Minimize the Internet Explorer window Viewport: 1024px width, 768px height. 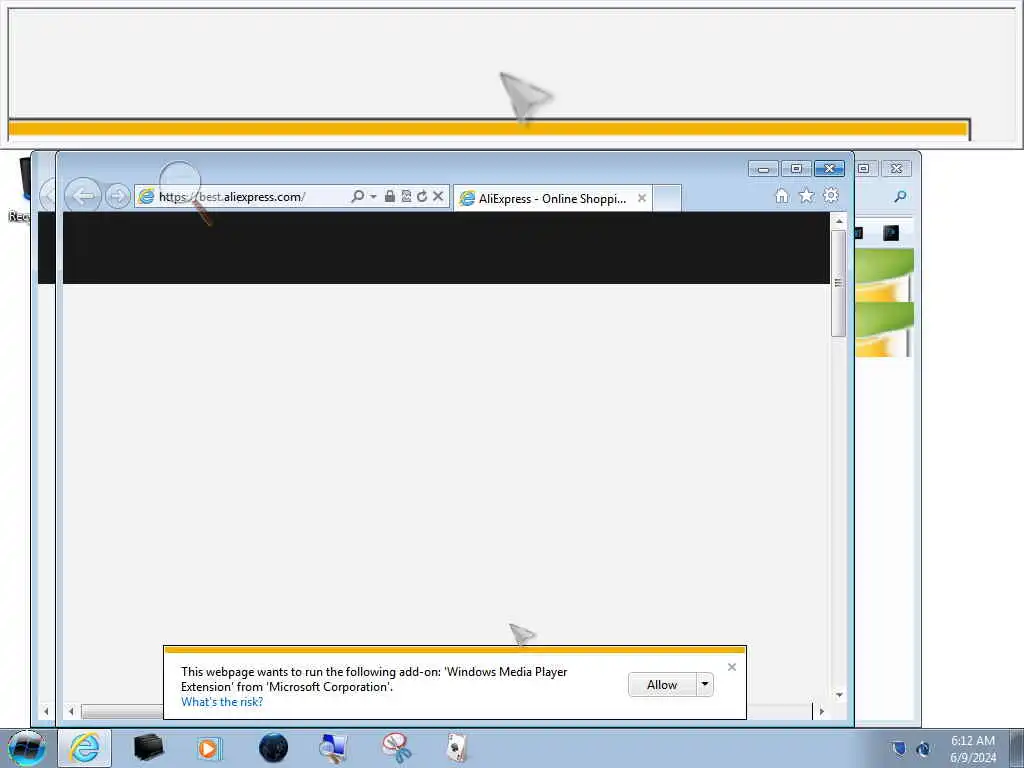point(763,169)
